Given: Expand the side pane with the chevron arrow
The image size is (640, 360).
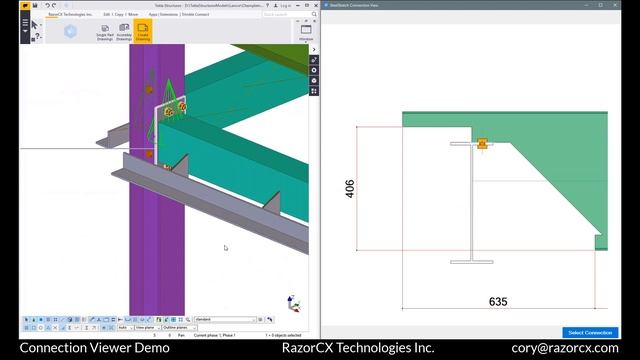Looking at the screenshot, I should tap(314, 49).
